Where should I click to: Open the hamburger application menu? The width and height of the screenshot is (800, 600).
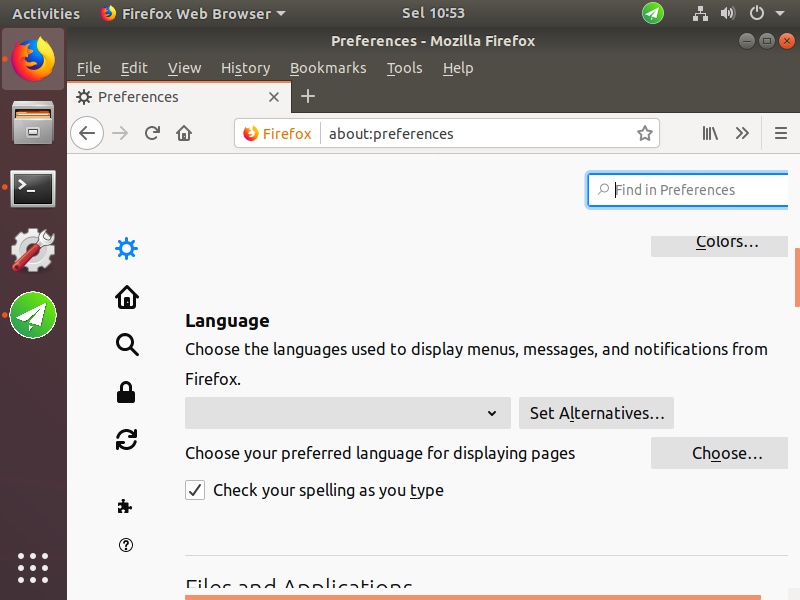coord(781,133)
